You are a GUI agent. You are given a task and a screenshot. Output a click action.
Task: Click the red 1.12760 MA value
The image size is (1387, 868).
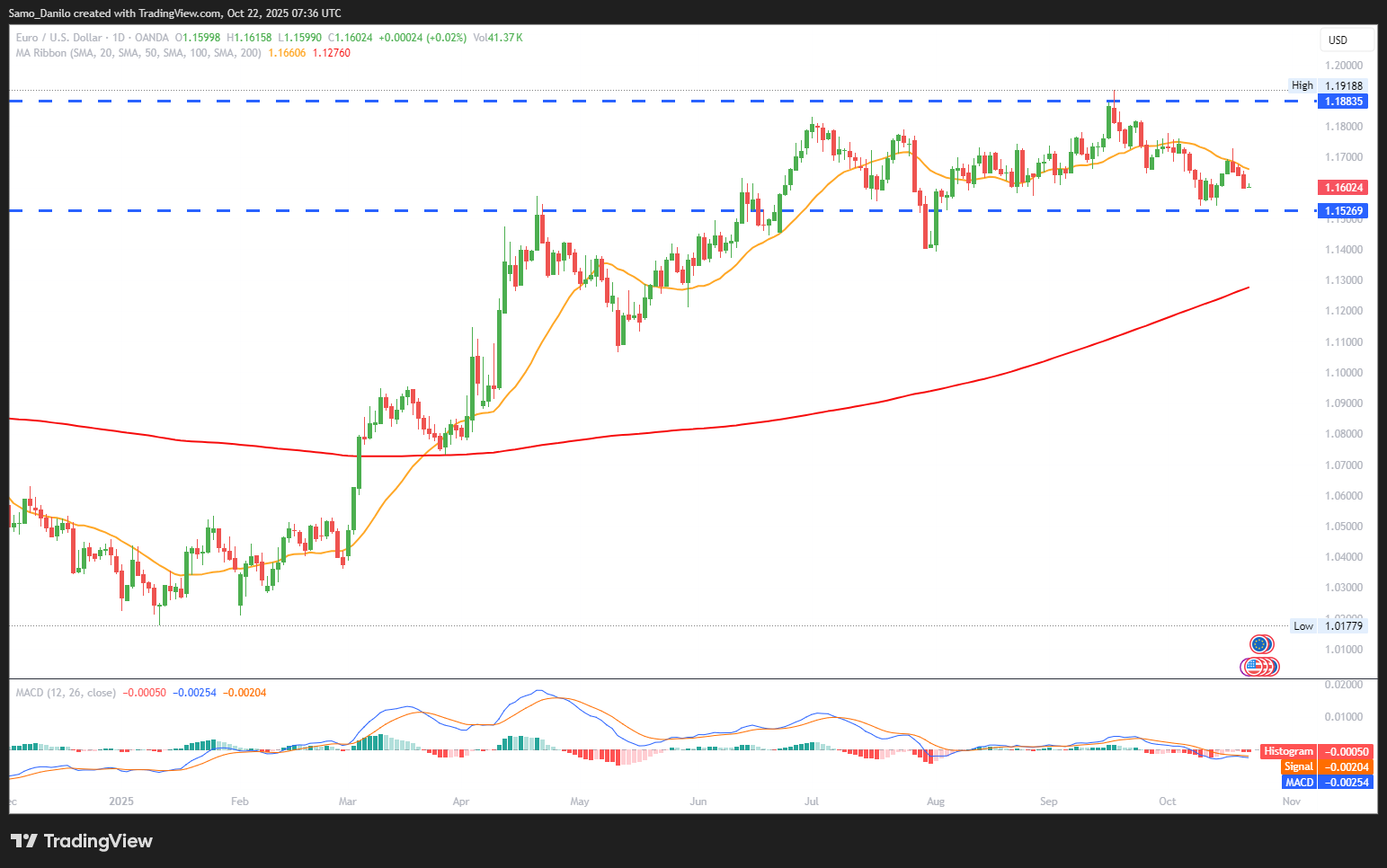pos(331,53)
